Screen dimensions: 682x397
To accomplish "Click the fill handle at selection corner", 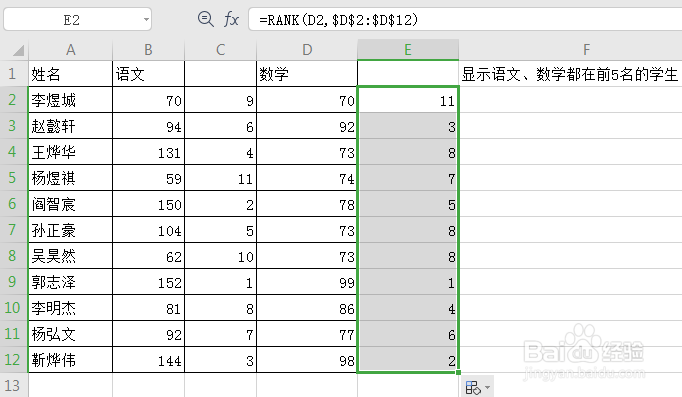I will [458, 372].
